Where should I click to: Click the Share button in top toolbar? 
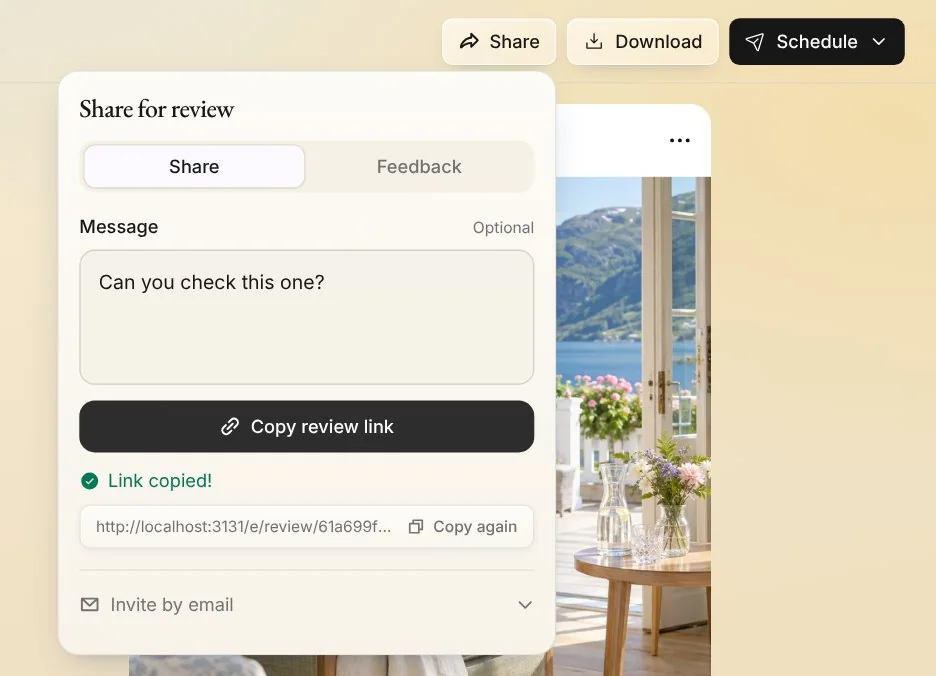(498, 41)
